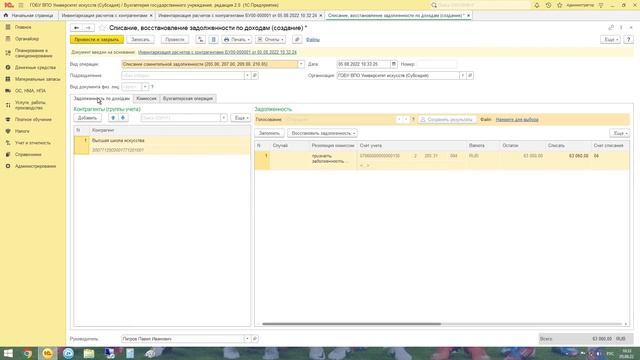Click Провести и закрыть button

(x=97, y=40)
